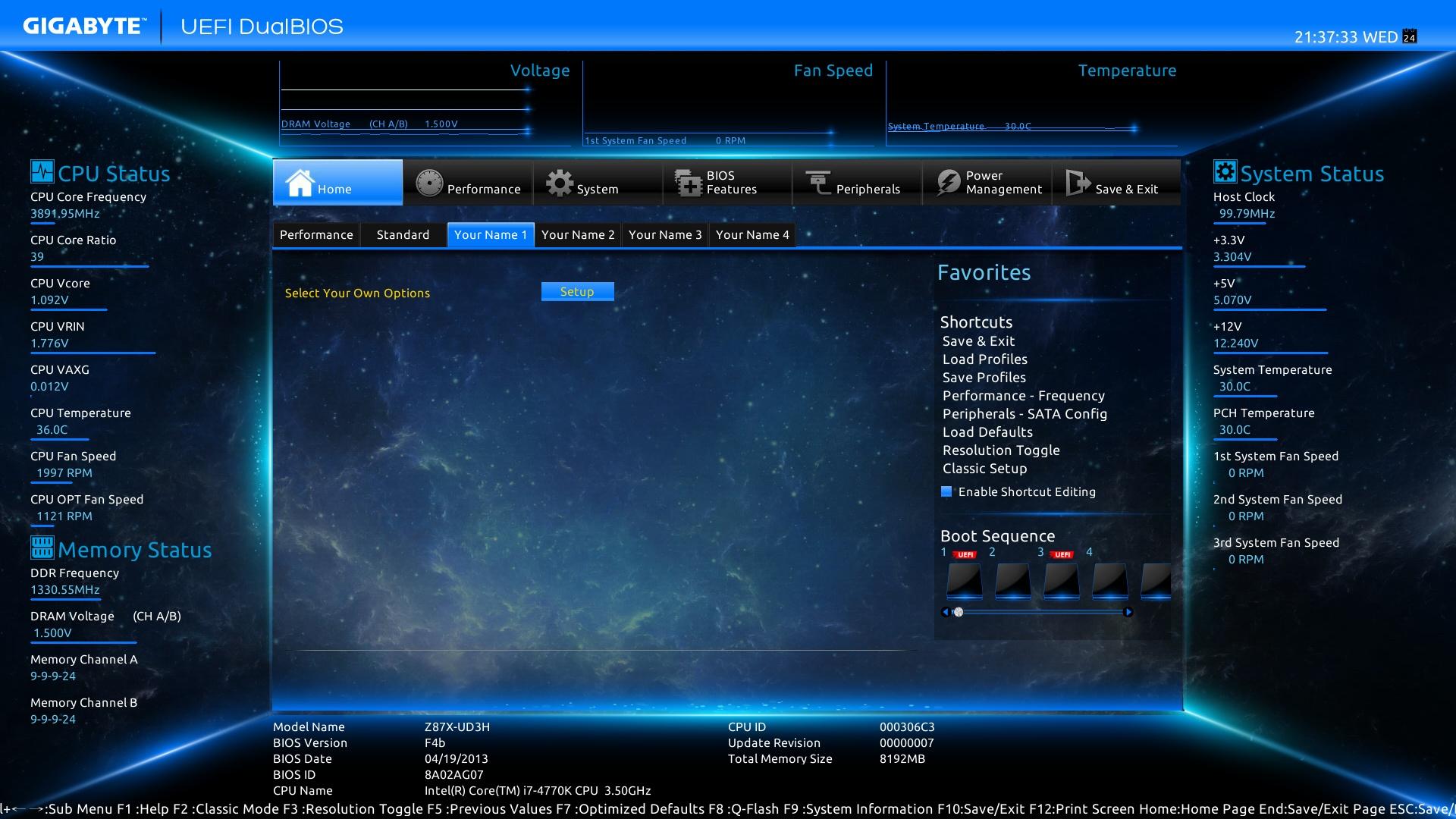Open BIOS Features via the chip icon
Screen dimensions: 1456x819
tap(689, 183)
